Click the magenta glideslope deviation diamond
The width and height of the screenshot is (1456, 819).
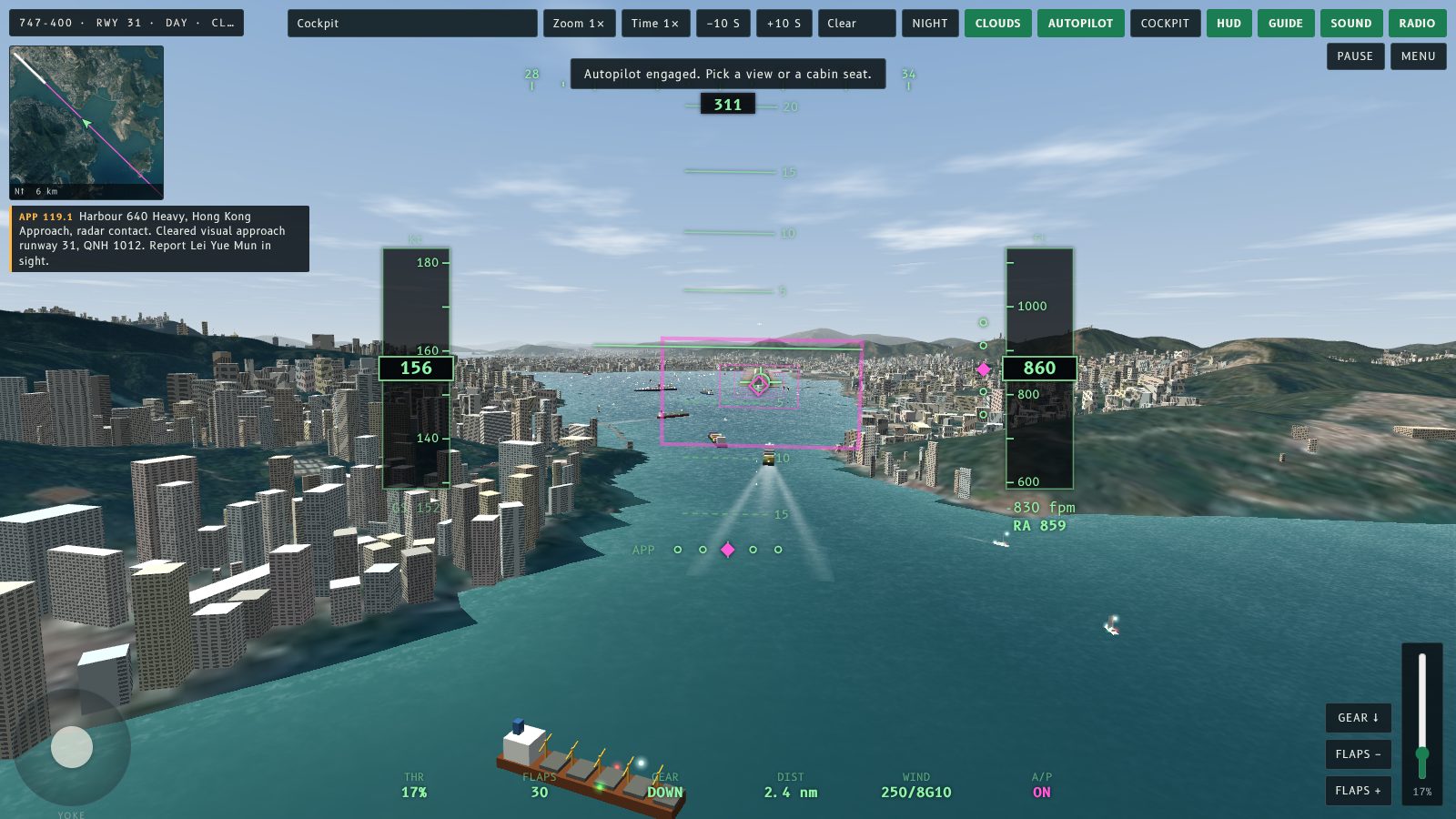983,369
